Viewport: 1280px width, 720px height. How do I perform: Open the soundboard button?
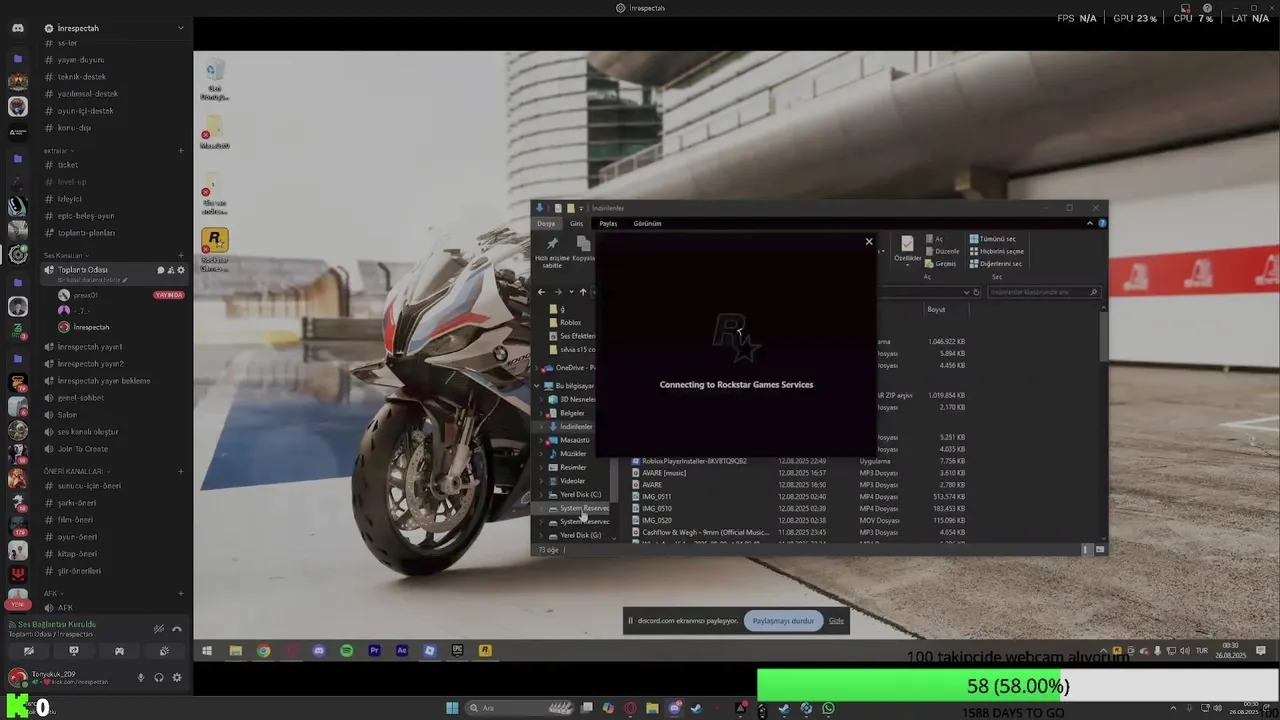(164, 651)
